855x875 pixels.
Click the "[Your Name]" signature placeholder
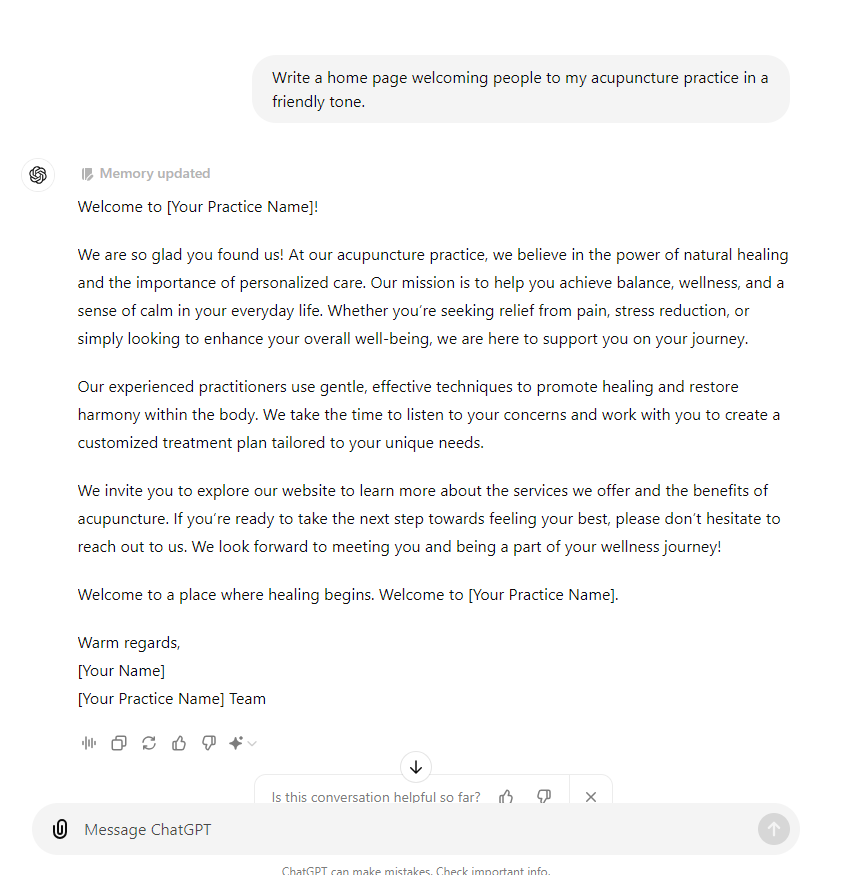pyautogui.click(x=121, y=671)
